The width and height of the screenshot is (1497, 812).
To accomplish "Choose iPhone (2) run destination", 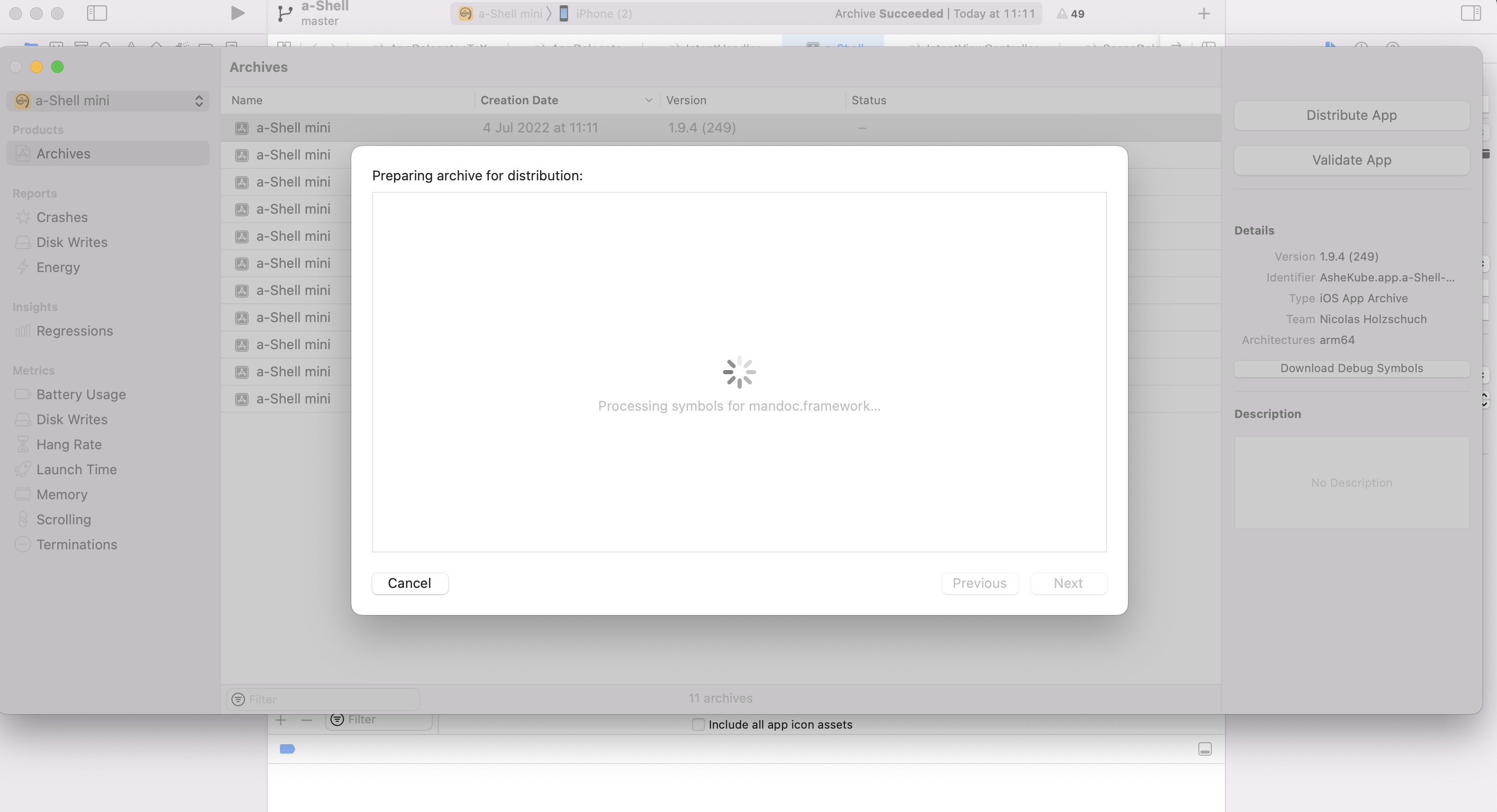I will pos(596,14).
